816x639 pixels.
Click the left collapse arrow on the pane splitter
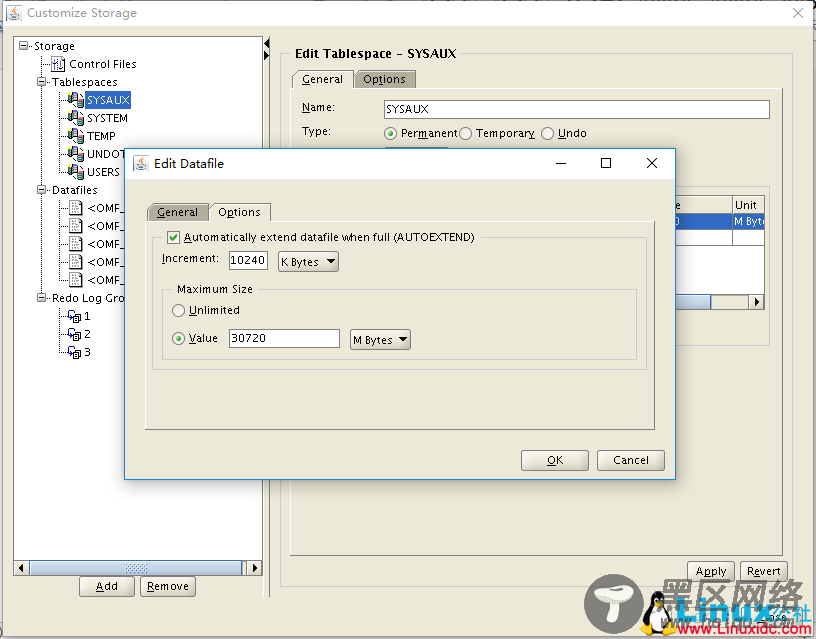pyautogui.click(x=266, y=43)
